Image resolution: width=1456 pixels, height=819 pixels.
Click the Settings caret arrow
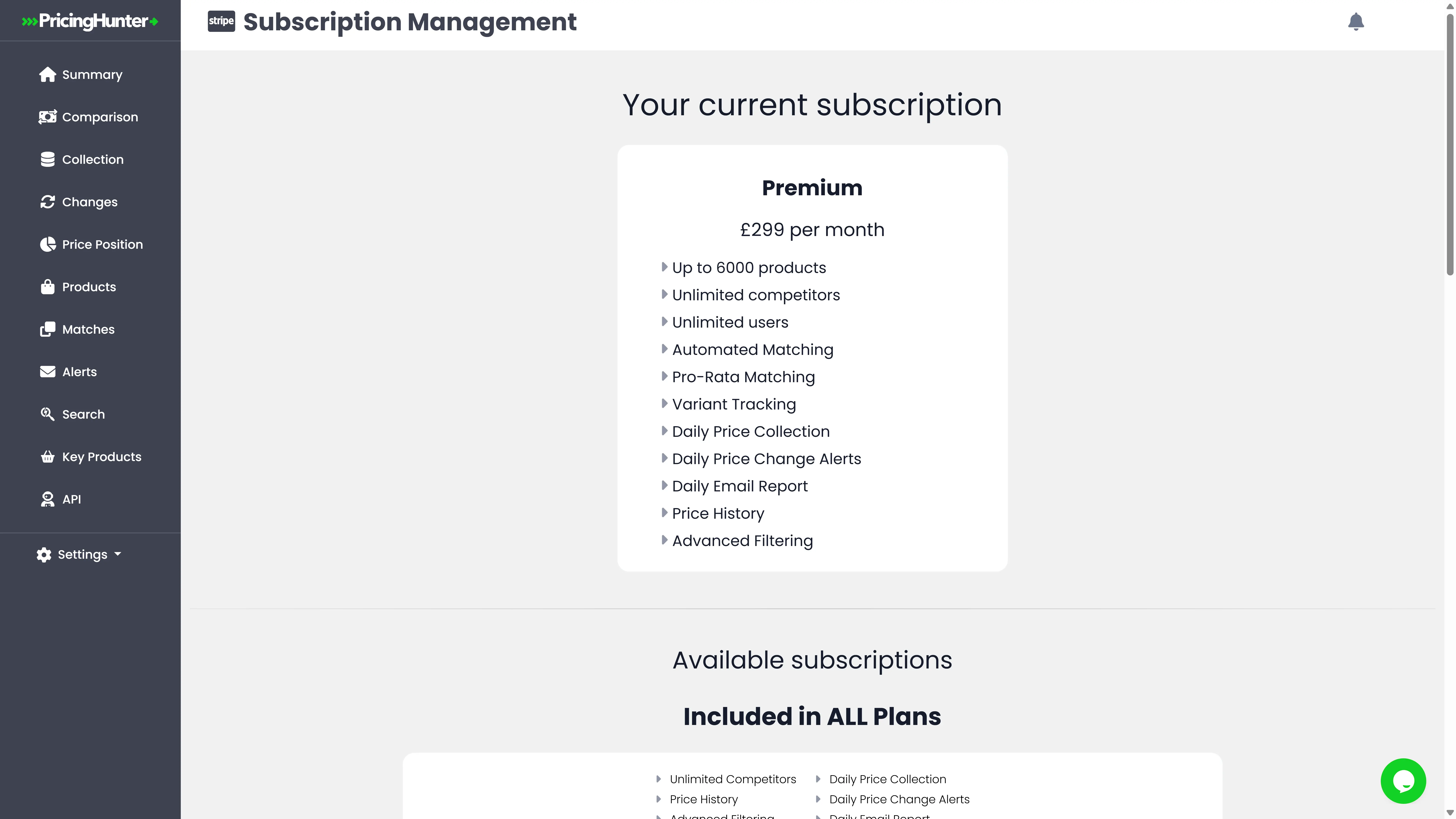click(118, 554)
